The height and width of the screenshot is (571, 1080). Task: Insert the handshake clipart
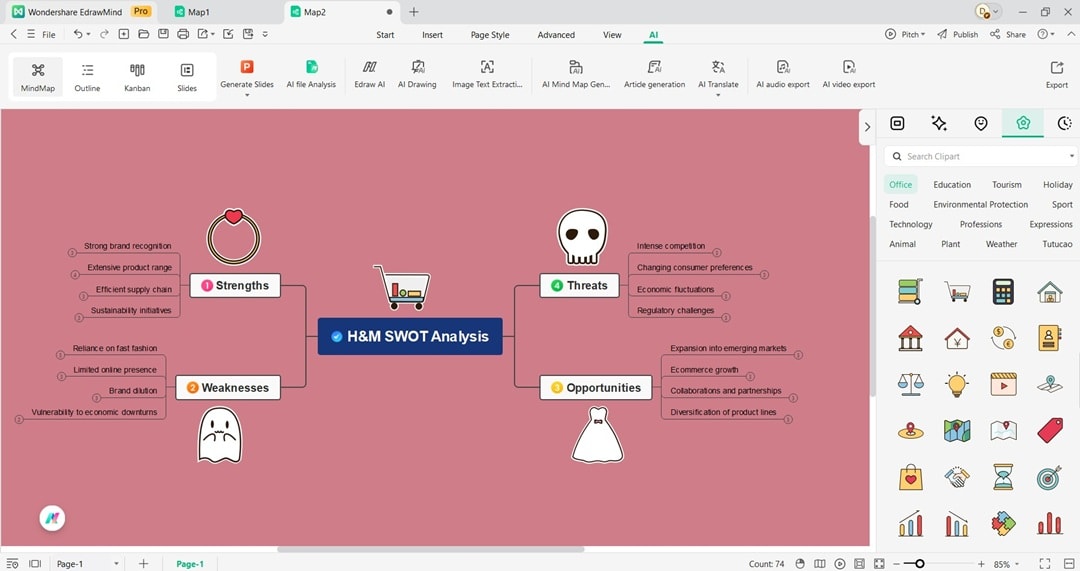tap(957, 477)
